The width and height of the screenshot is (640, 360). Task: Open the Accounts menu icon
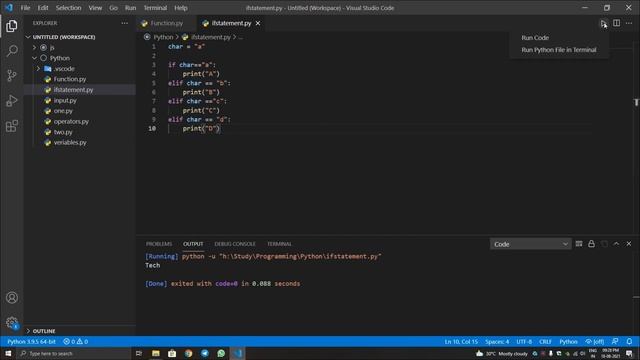pos(12,298)
